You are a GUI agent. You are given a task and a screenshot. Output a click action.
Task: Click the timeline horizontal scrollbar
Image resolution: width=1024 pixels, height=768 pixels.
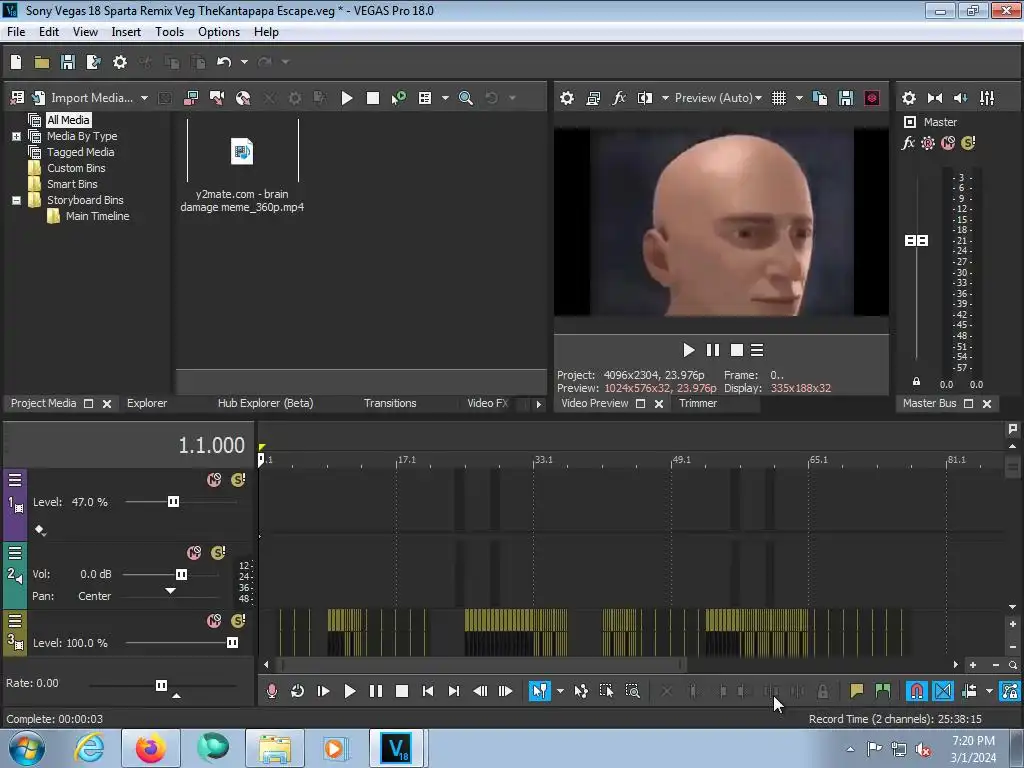483,665
